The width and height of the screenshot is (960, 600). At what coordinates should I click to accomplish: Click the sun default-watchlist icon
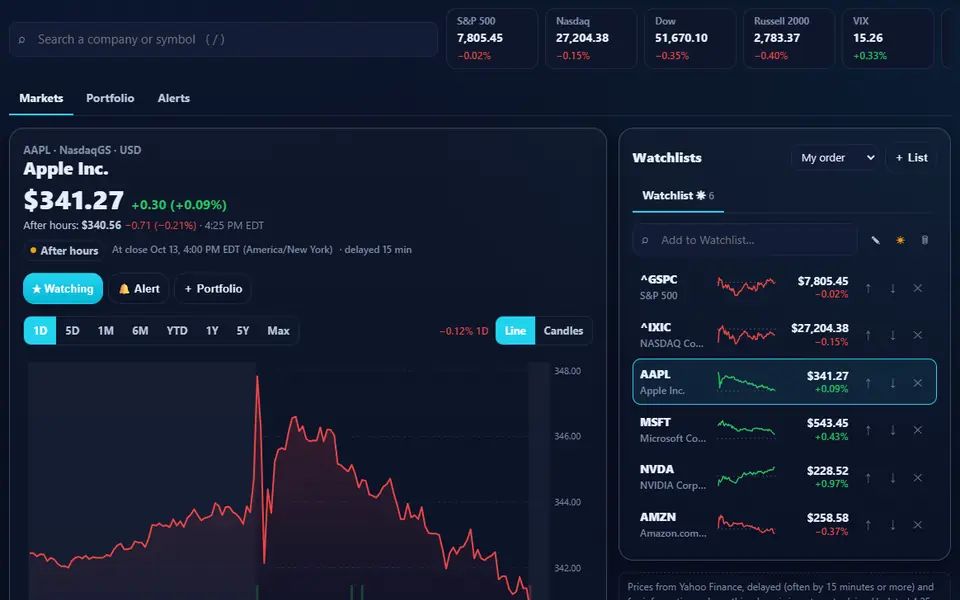(x=900, y=240)
